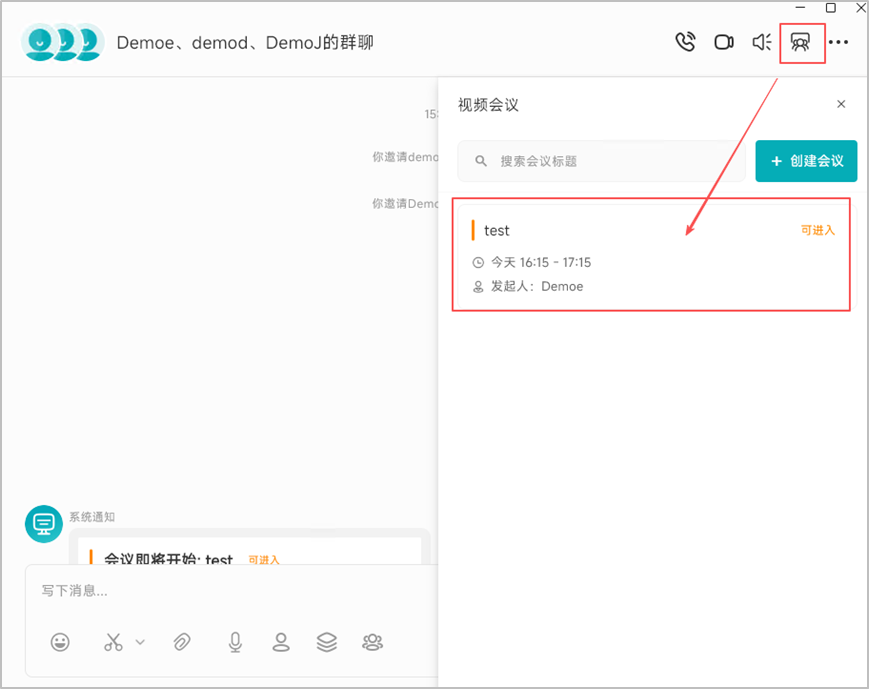869x689 pixels.
Task: Record a voice message with the microphone
Action: point(235,642)
